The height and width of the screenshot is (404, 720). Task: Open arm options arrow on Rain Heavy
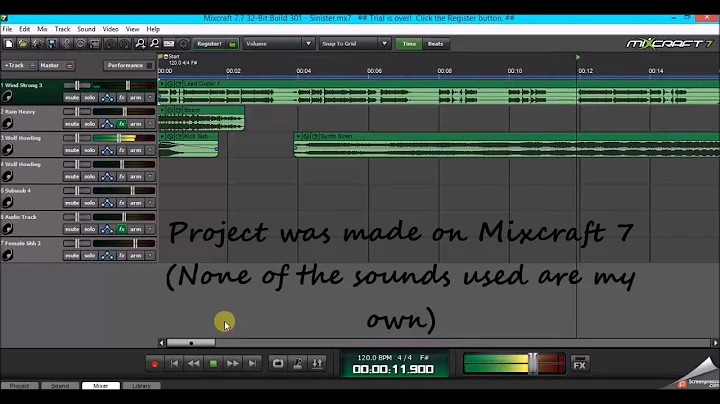150,123
